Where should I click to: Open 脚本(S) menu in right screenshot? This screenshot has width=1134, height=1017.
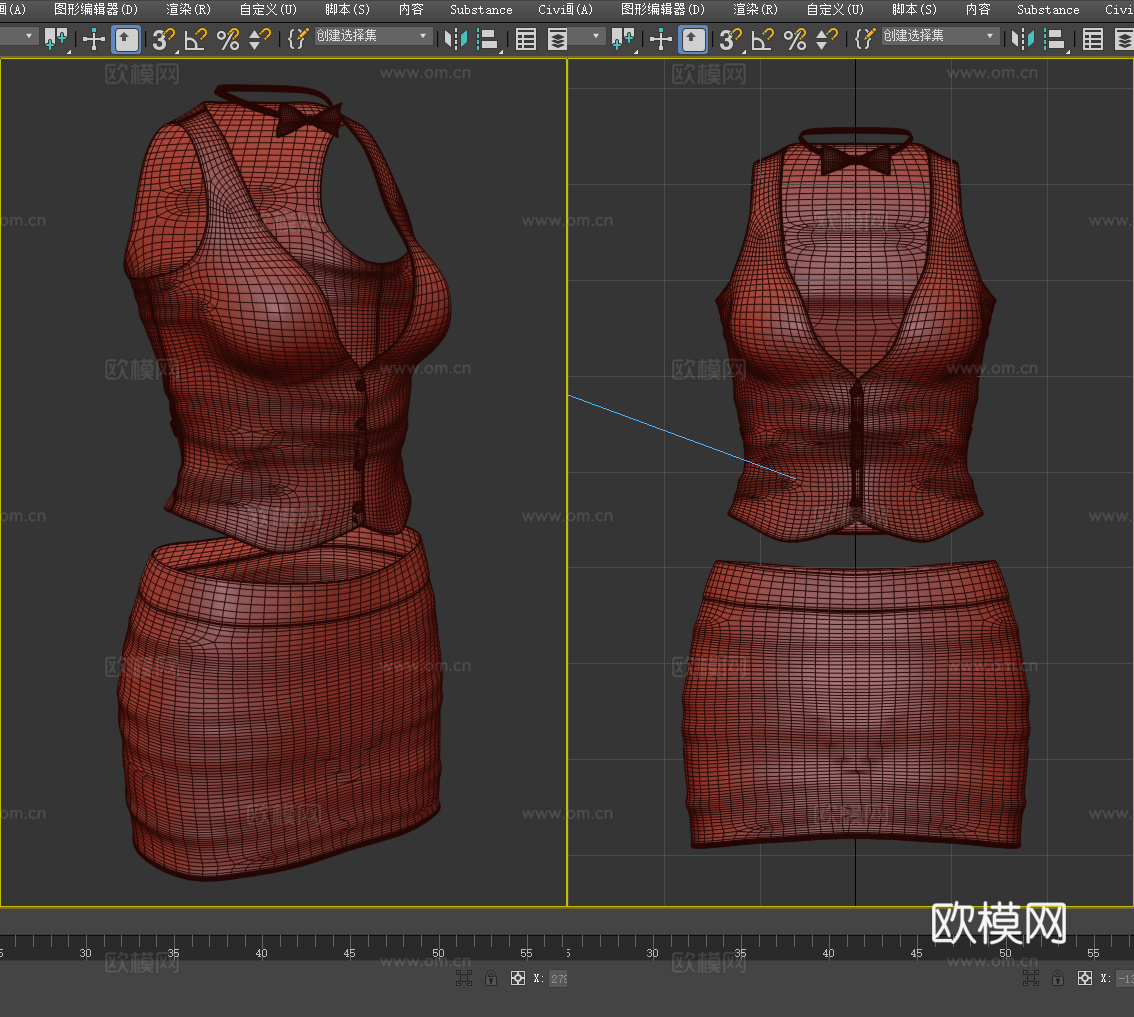[914, 9]
